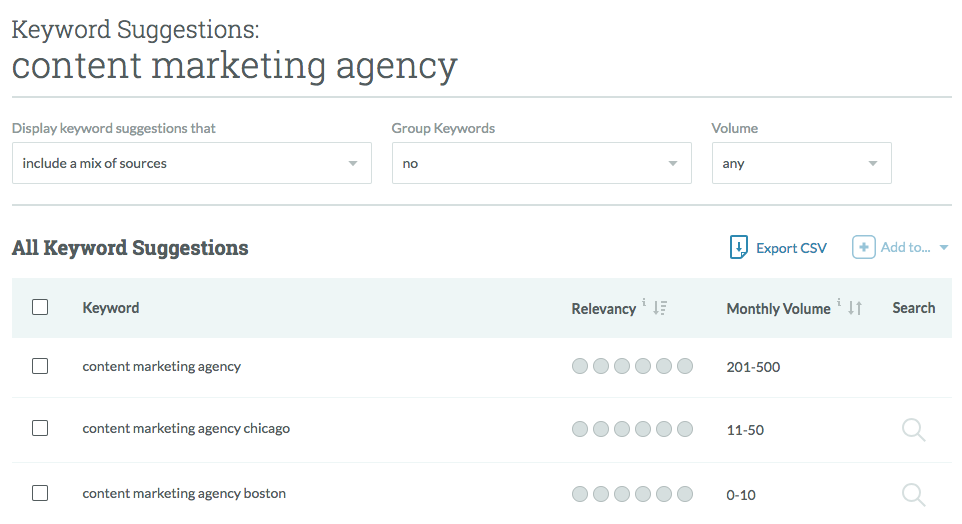This screenshot has width=962, height=524.
Task: Check the content marketing agency row
Action: [40, 366]
